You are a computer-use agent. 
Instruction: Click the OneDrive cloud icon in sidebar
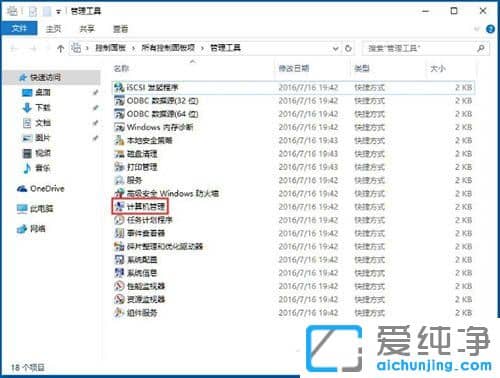point(22,189)
